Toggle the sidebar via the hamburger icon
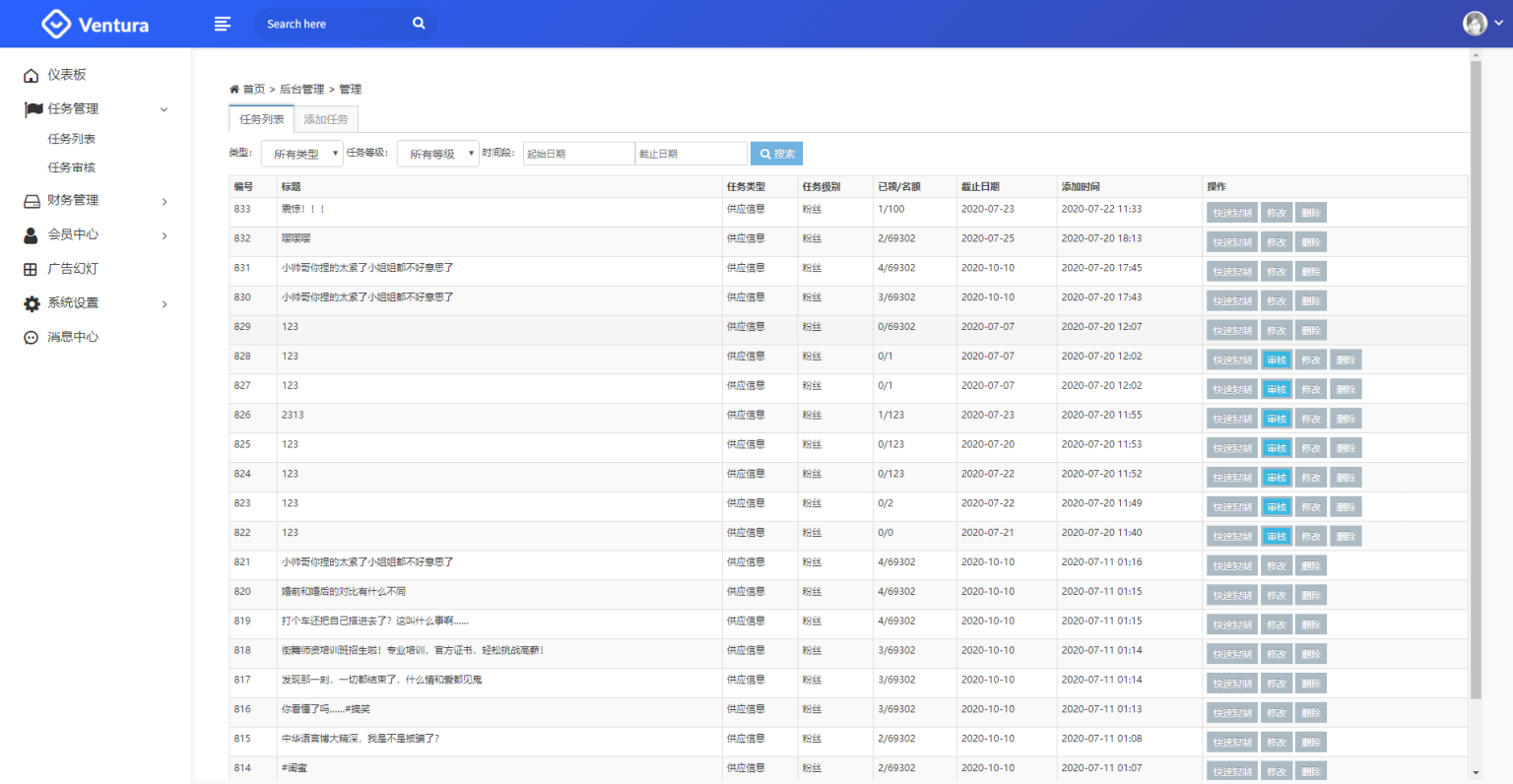The width and height of the screenshot is (1513, 784). (223, 23)
